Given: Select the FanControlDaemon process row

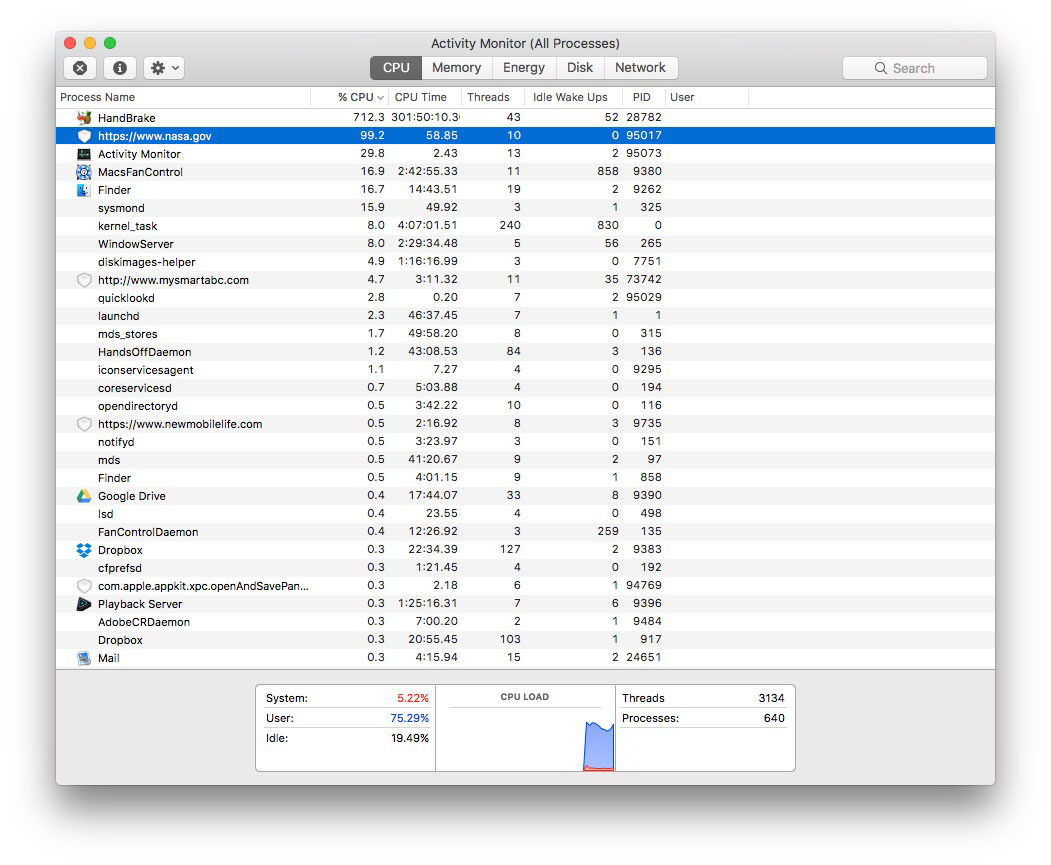Looking at the screenshot, I should tap(525, 531).
